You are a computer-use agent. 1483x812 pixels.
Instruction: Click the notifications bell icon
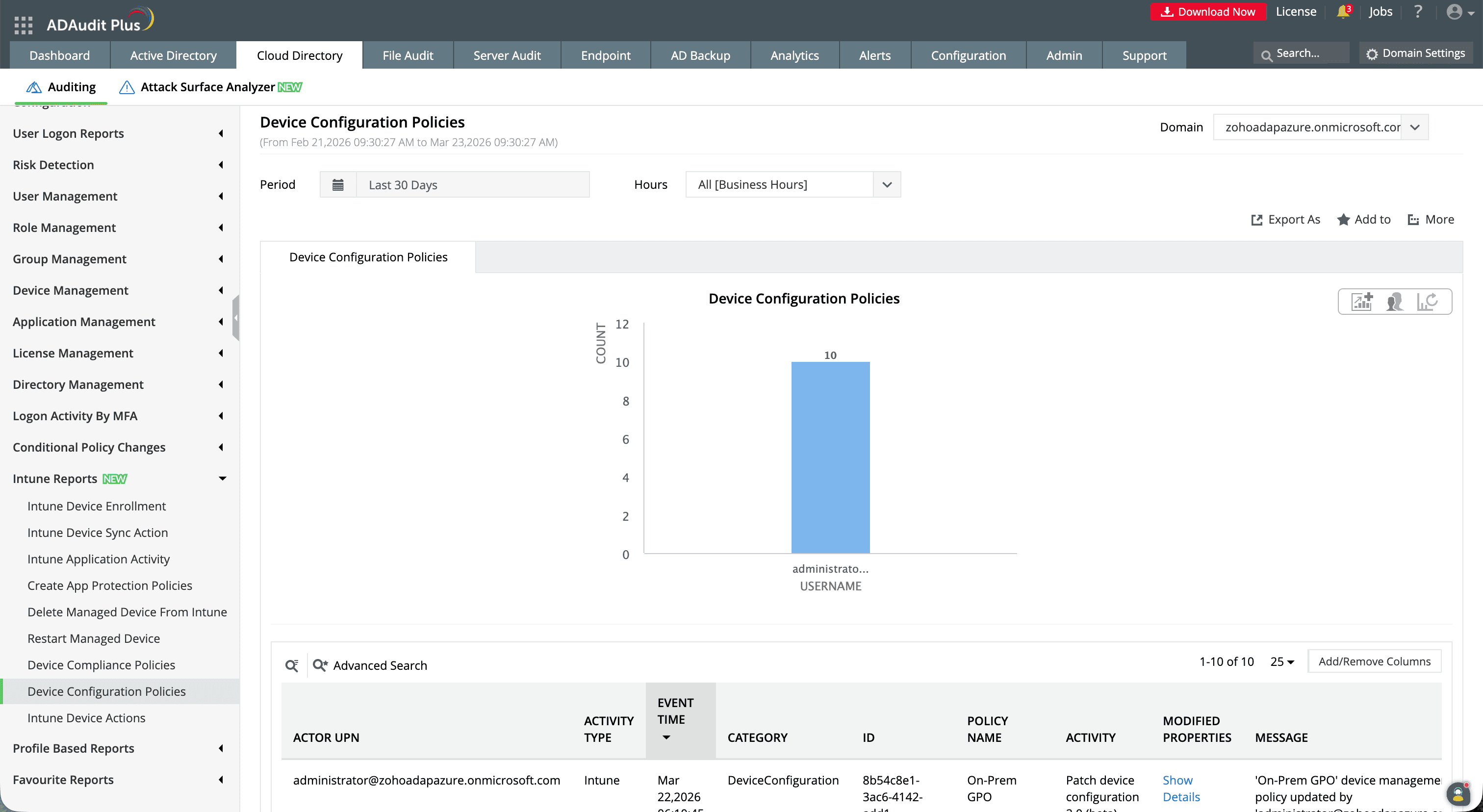(x=1342, y=11)
